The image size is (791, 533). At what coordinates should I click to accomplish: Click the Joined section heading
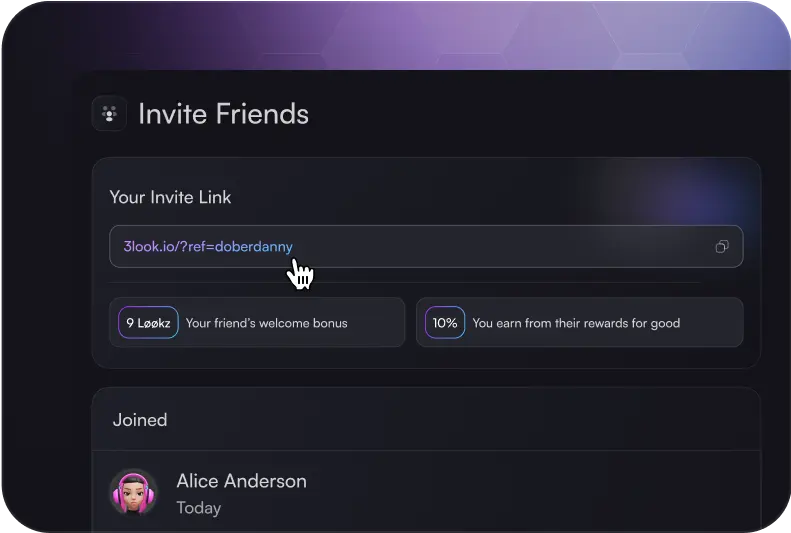pyautogui.click(x=140, y=420)
